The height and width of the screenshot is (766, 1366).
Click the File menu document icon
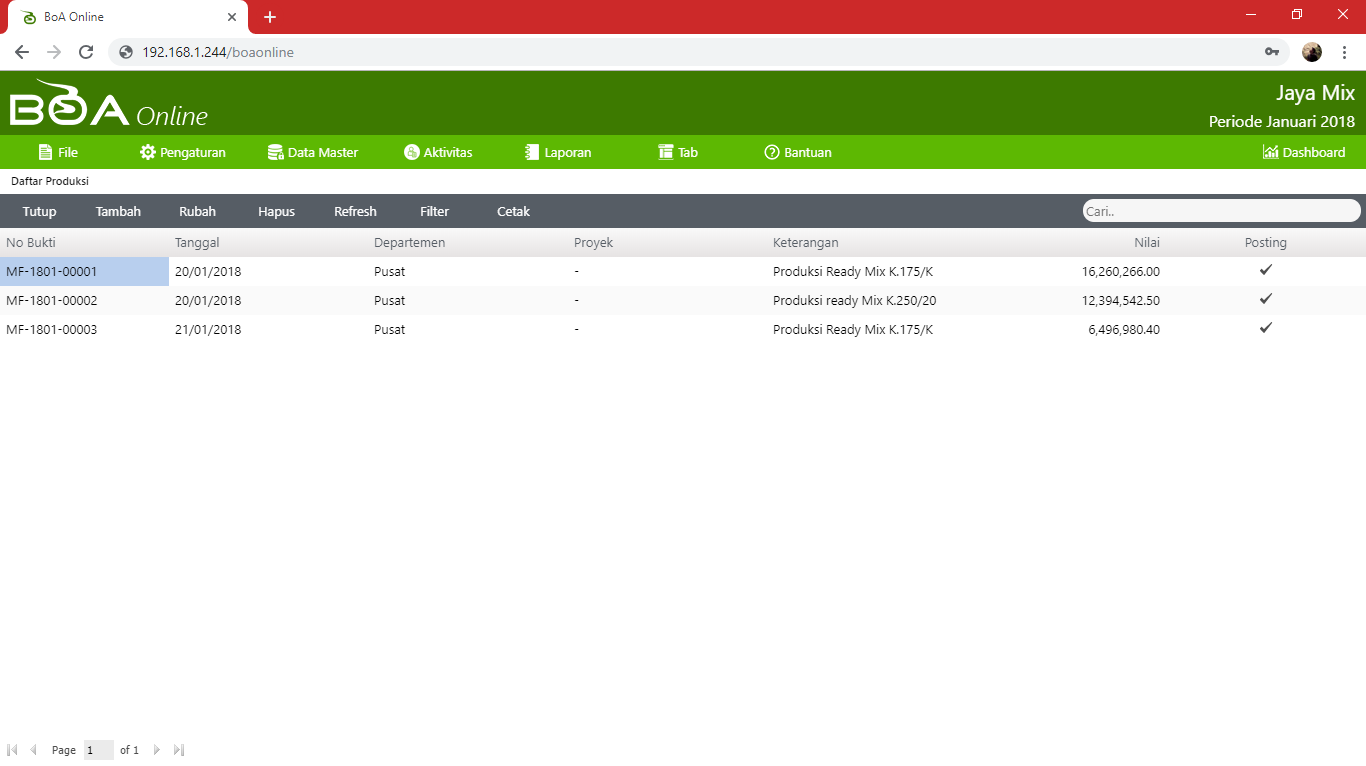[x=45, y=152]
